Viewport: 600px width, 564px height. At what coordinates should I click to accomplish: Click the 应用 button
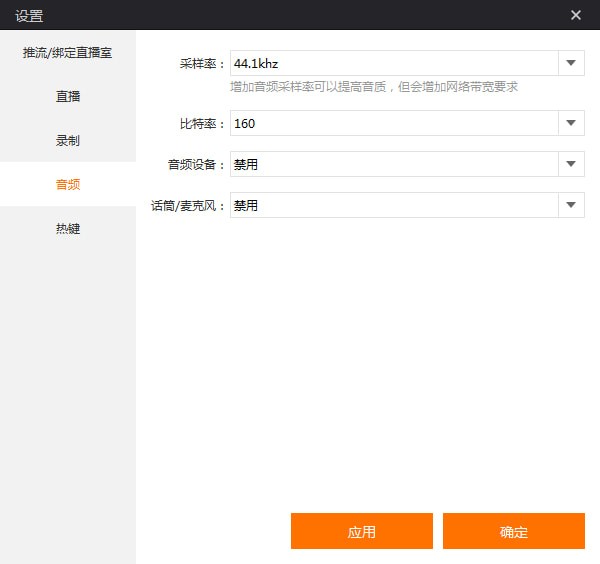(362, 531)
